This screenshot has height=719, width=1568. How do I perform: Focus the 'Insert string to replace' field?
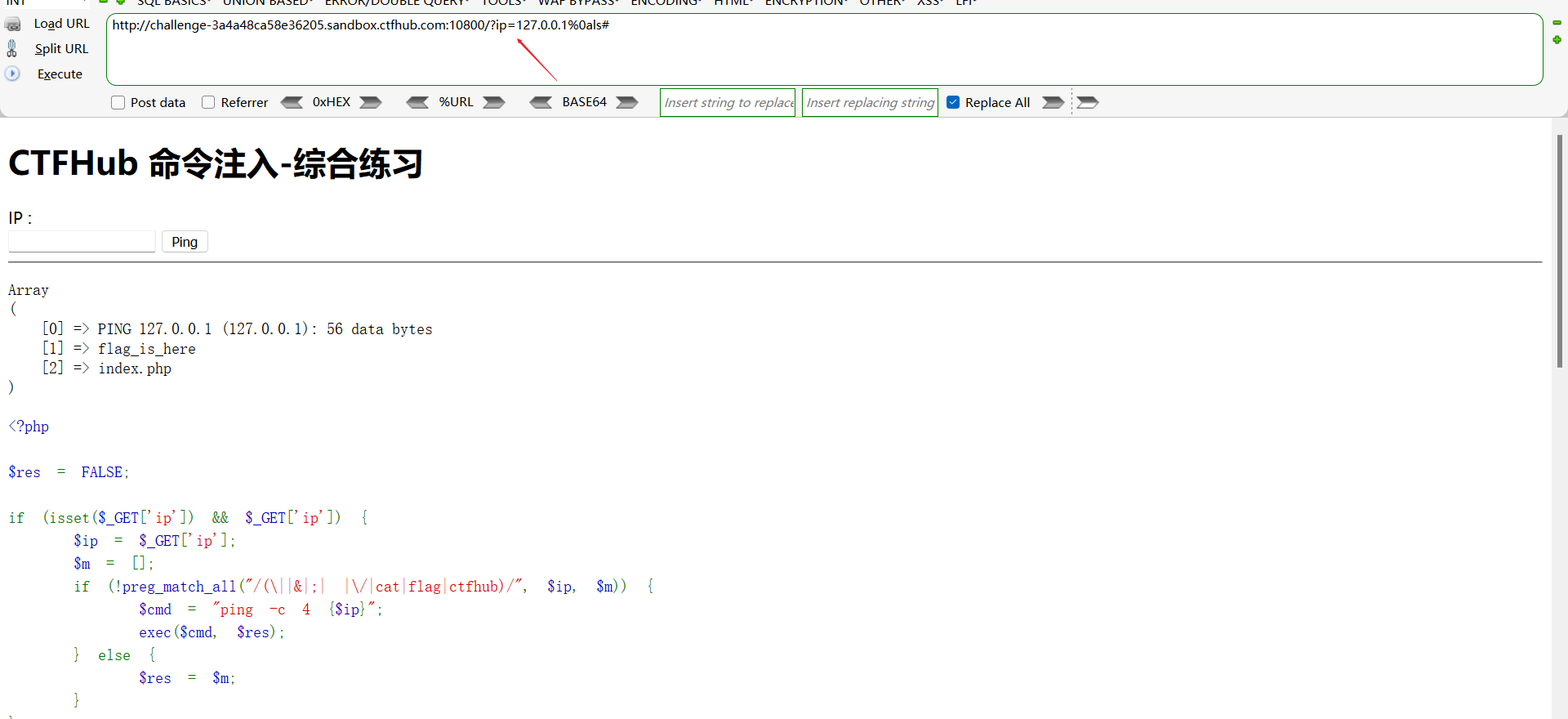[x=728, y=102]
